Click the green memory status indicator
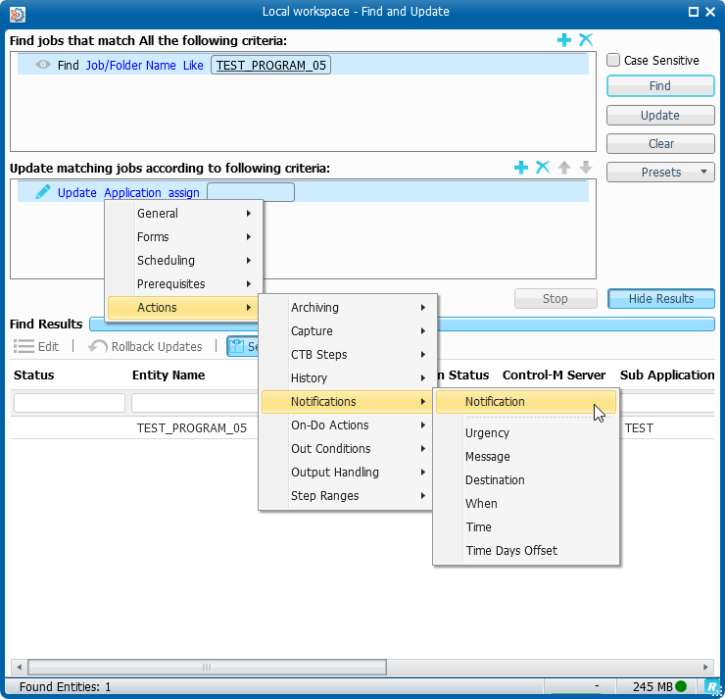The image size is (725, 699). click(681, 687)
